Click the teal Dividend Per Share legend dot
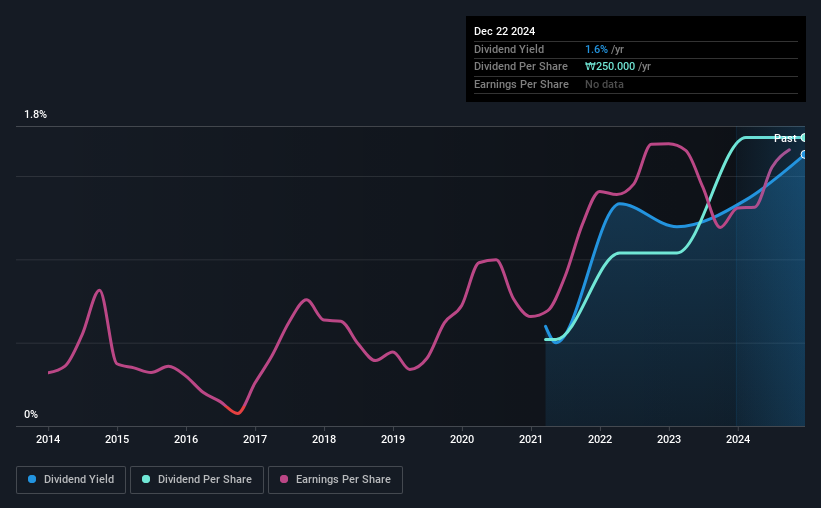 point(146,479)
